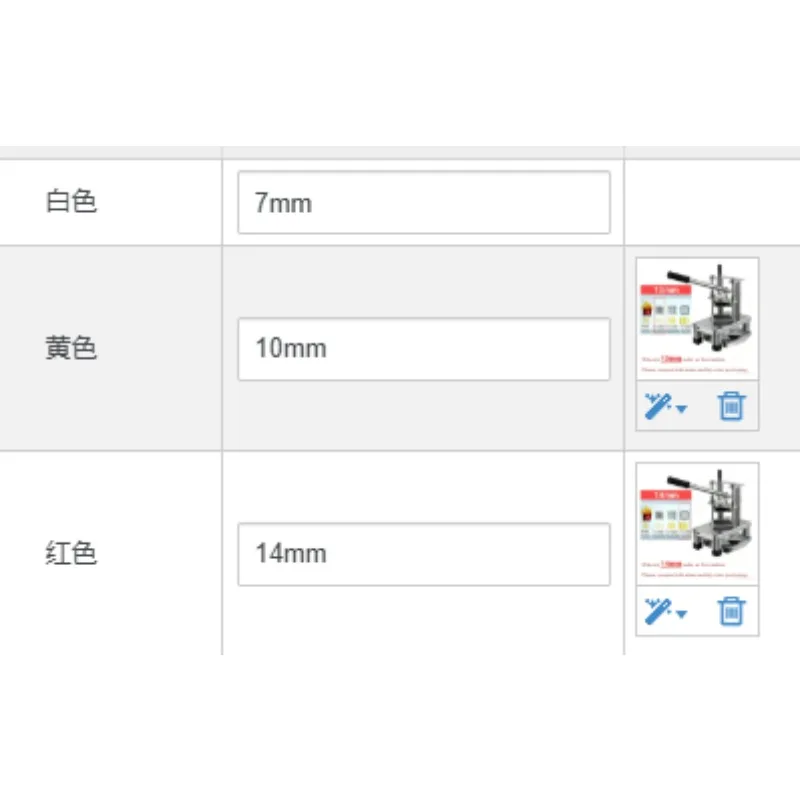The width and height of the screenshot is (800, 800).
Task: Select the 白色 color label
Action: (71, 201)
